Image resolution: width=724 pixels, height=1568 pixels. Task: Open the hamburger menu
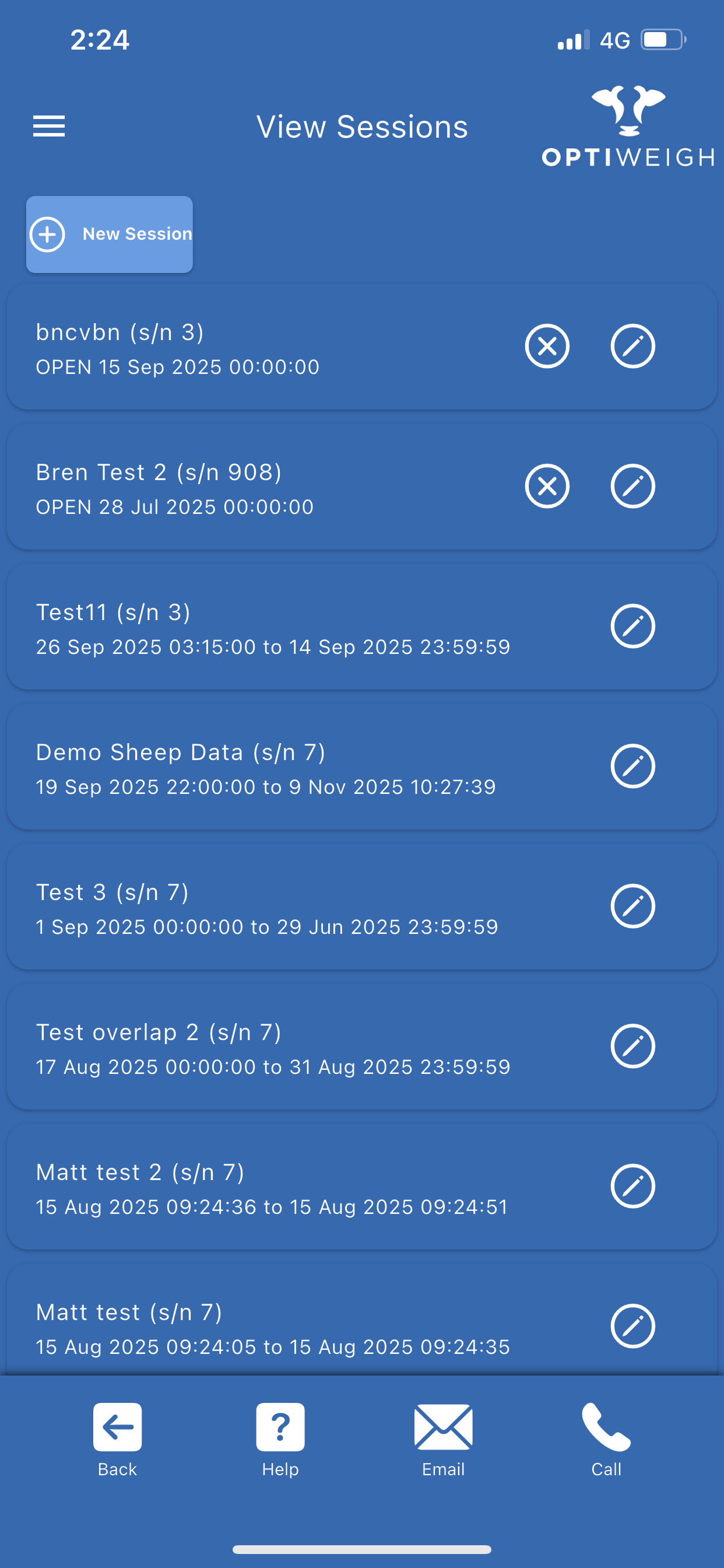(x=48, y=126)
